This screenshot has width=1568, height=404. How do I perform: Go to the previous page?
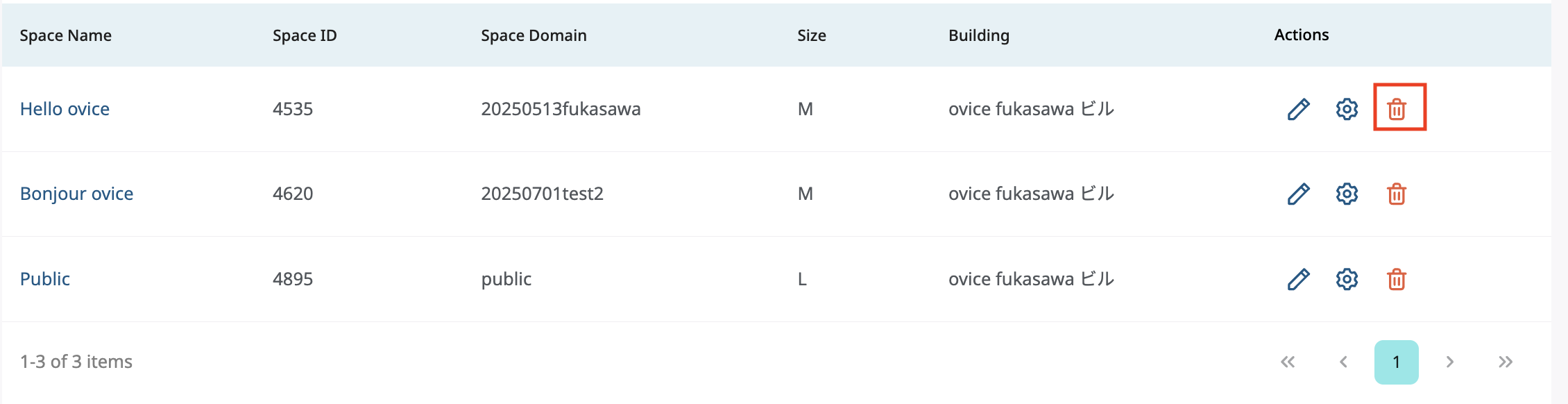click(x=1344, y=362)
